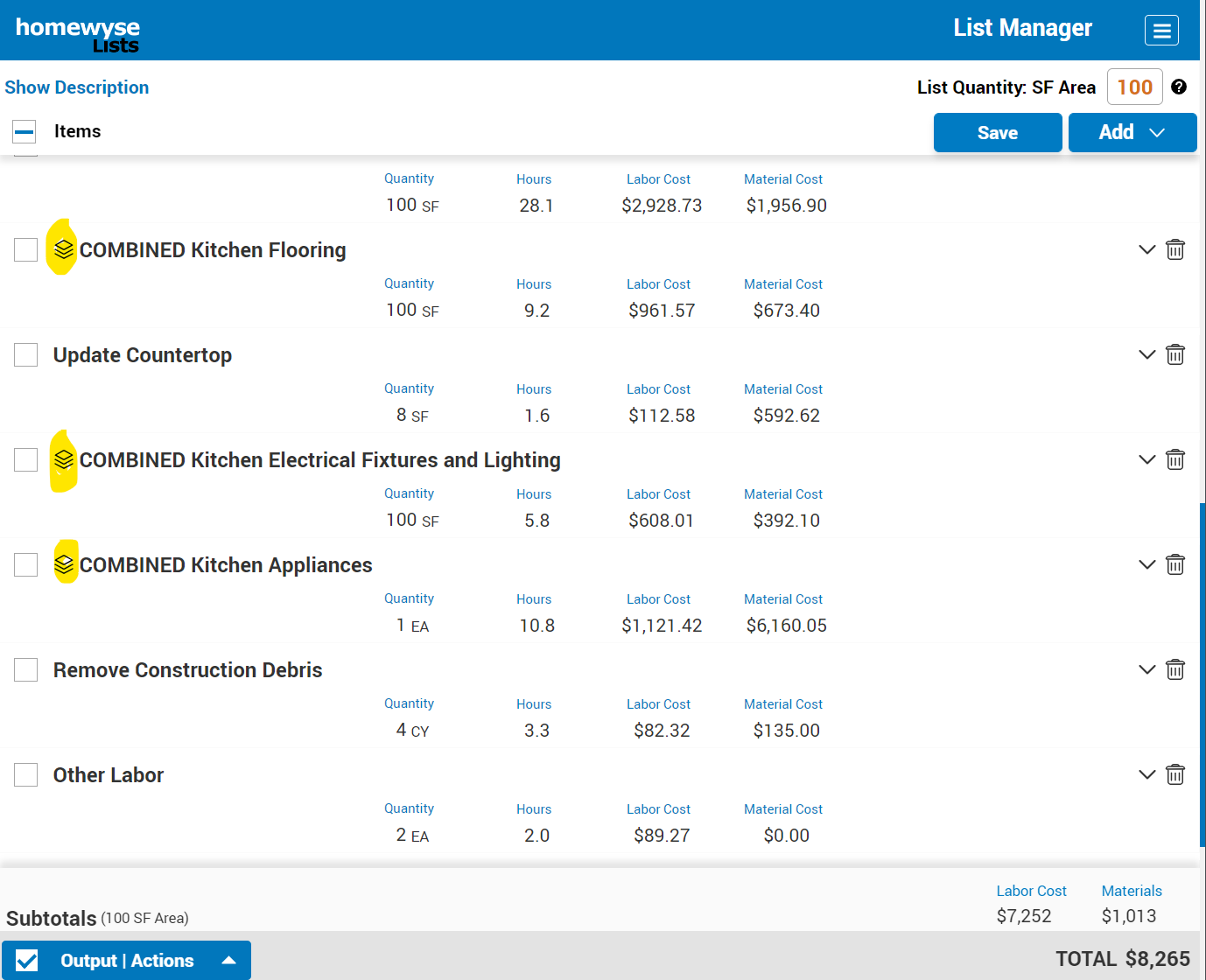Click the layers icon beside Kitchen Electrical Fixtures
This screenshot has width=1206, height=980.
point(64,459)
